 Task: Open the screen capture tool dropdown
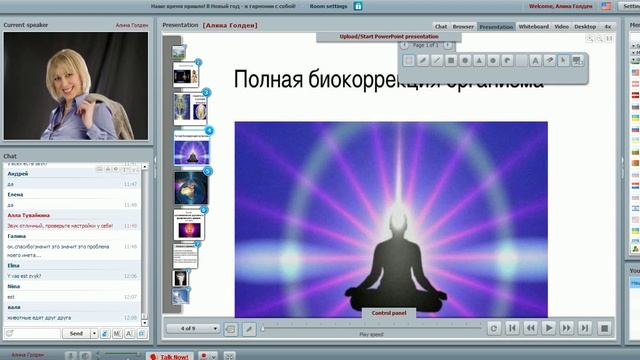point(577,61)
